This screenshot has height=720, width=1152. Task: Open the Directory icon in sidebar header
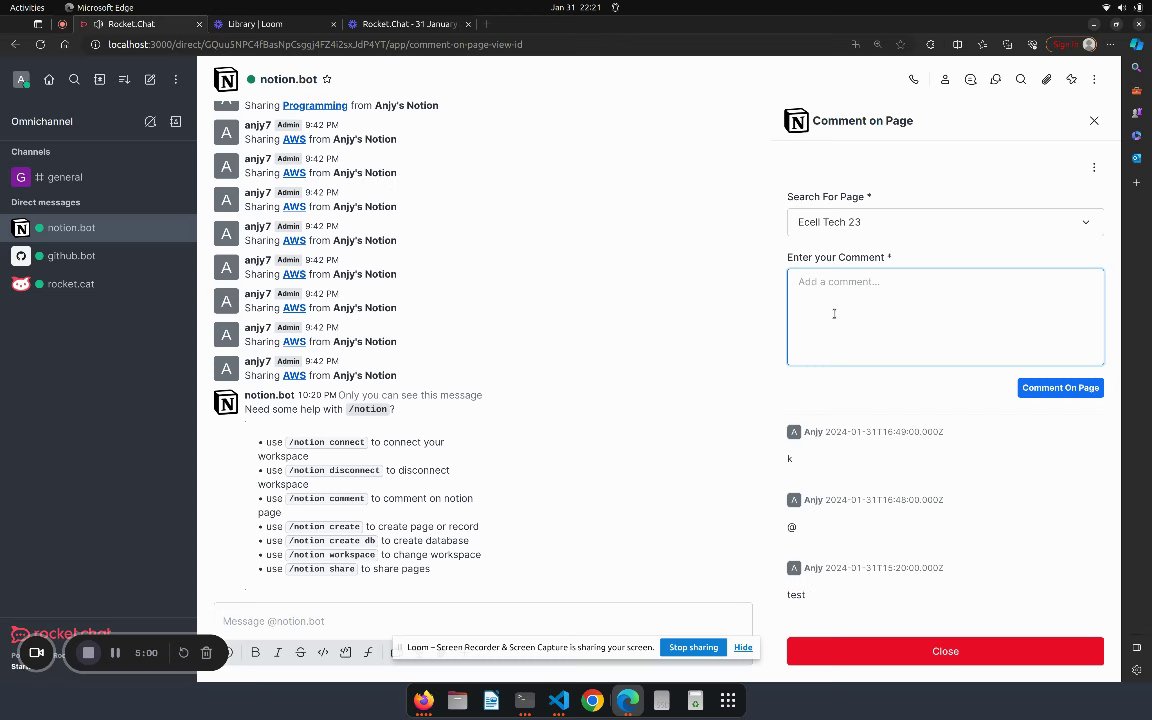[100, 79]
